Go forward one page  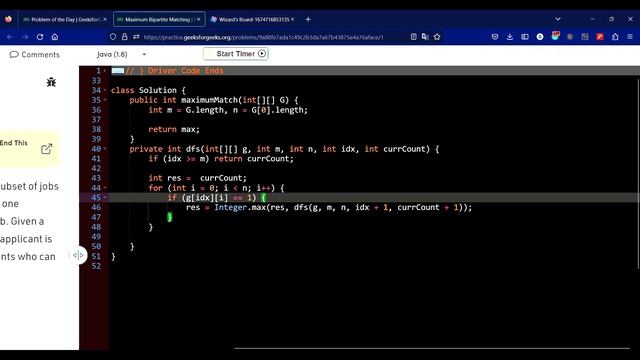(25, 37)
